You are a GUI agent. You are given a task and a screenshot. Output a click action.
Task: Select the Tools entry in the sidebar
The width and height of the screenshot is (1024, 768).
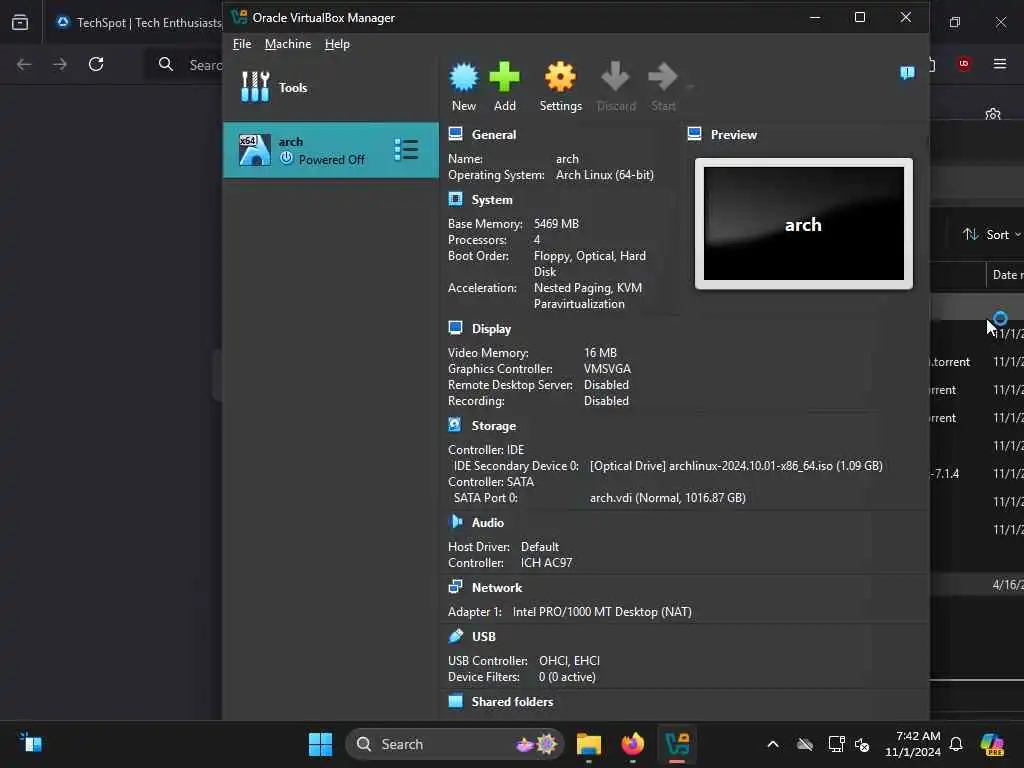[330, 88]
